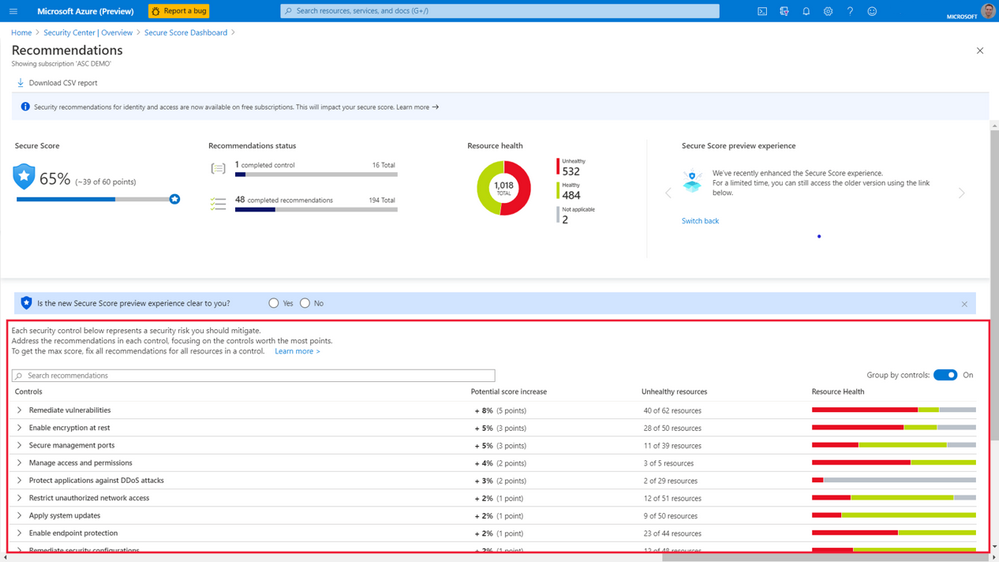Click the Remediate vulnerabilities resource health bar
999x562 pixels.
(893, 410)
